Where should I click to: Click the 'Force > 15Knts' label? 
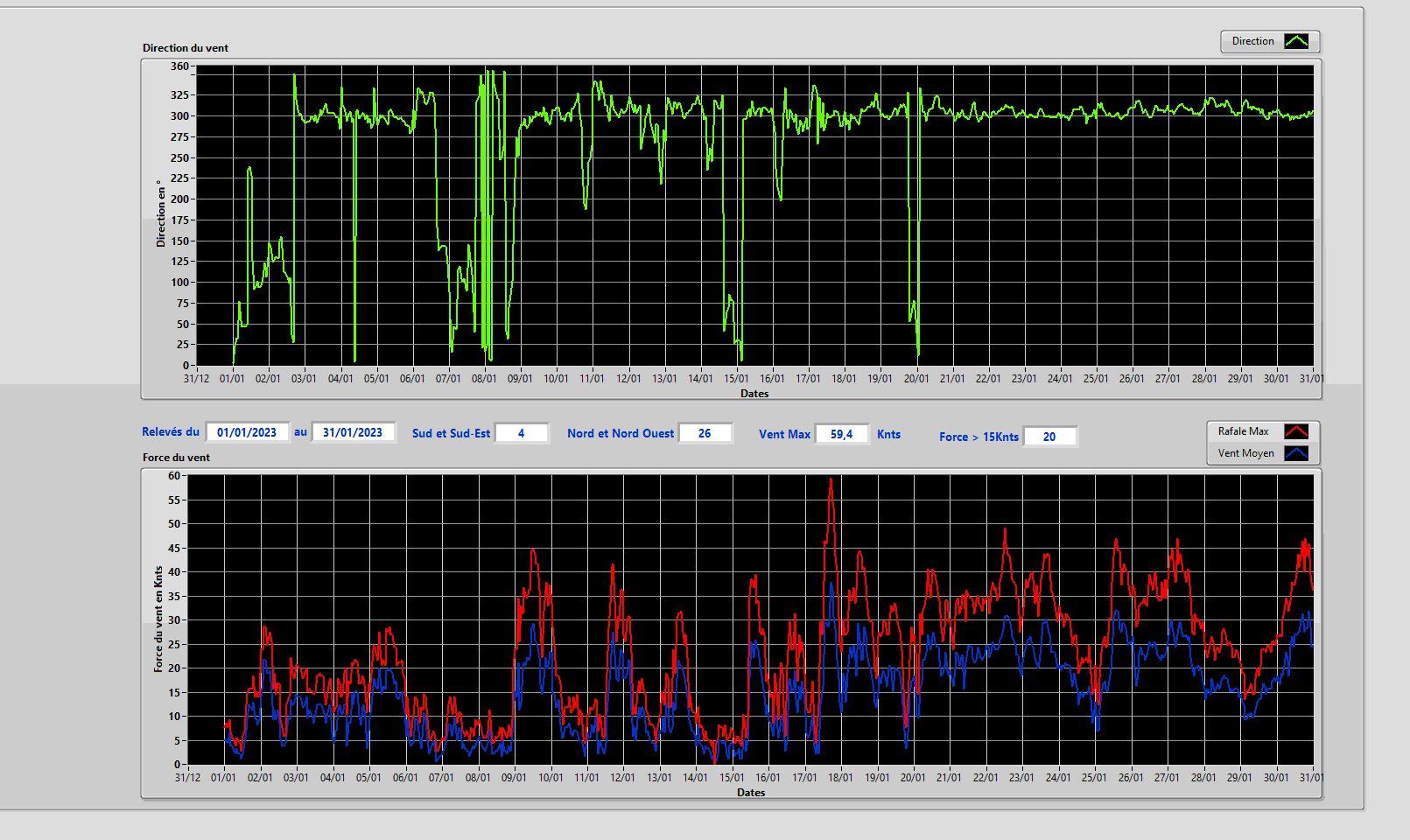tap(979, 437)
